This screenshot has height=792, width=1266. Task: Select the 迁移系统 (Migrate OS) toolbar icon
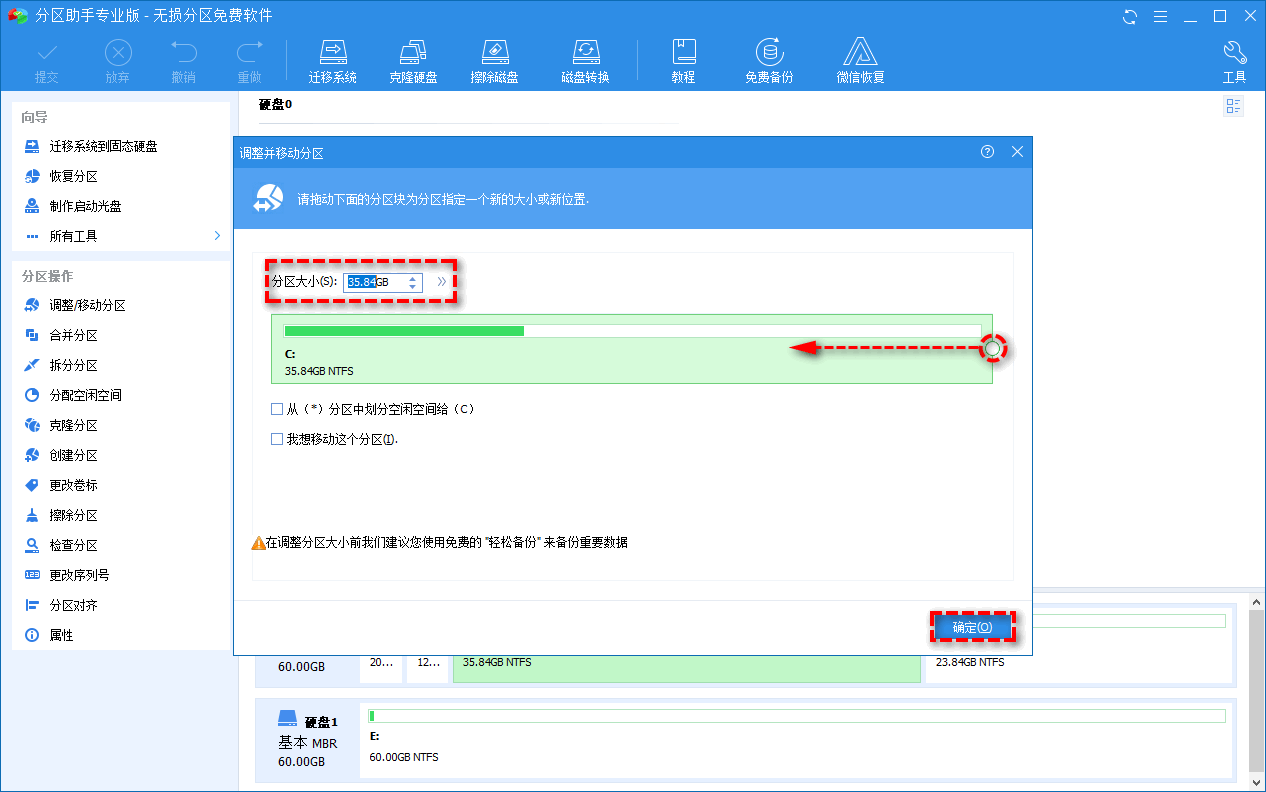[x=333, y=58]
